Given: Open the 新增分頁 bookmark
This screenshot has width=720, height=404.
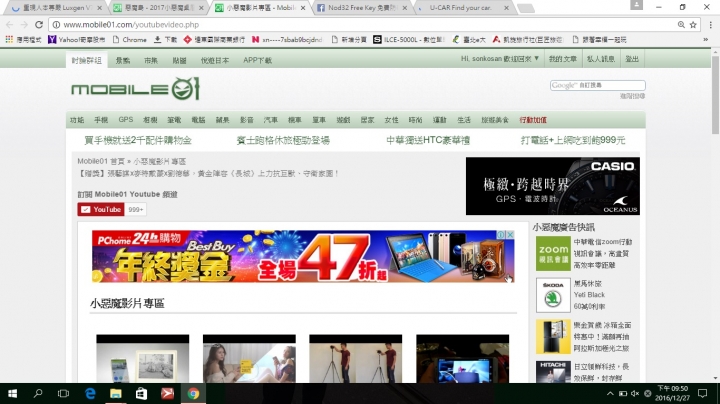Looking at the screenshot, I should tap(349, 39).
